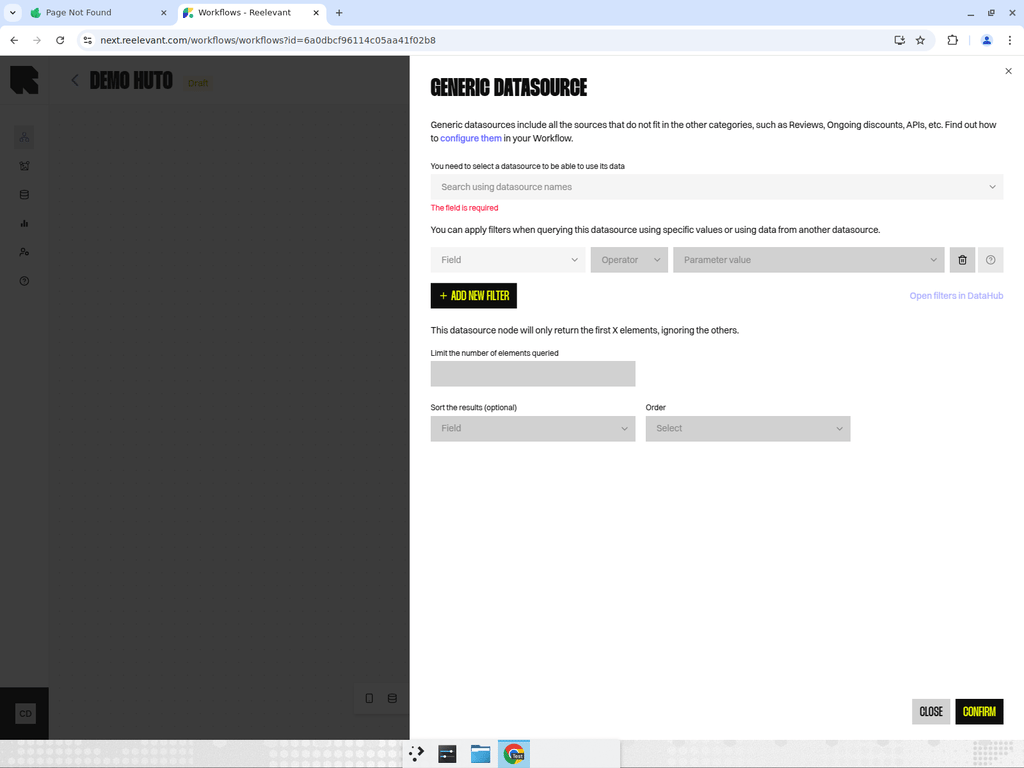The width and height of the screenshot is (1024, 768).
Task: Open Chrome from the taskbar
Action: (x=514, y=754)
